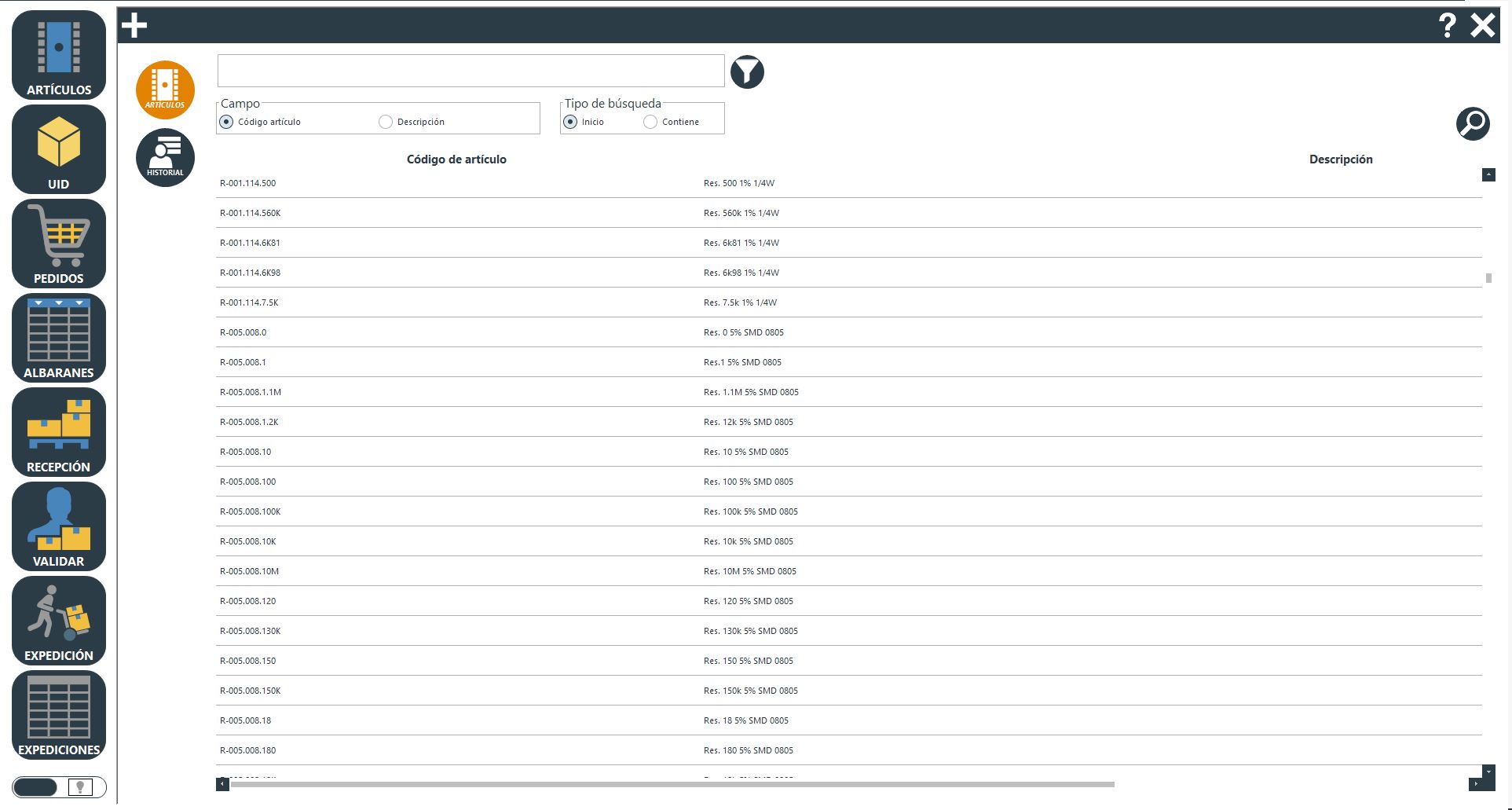
Task: Go to Pedidos shopping cart module
Action: 59,244
